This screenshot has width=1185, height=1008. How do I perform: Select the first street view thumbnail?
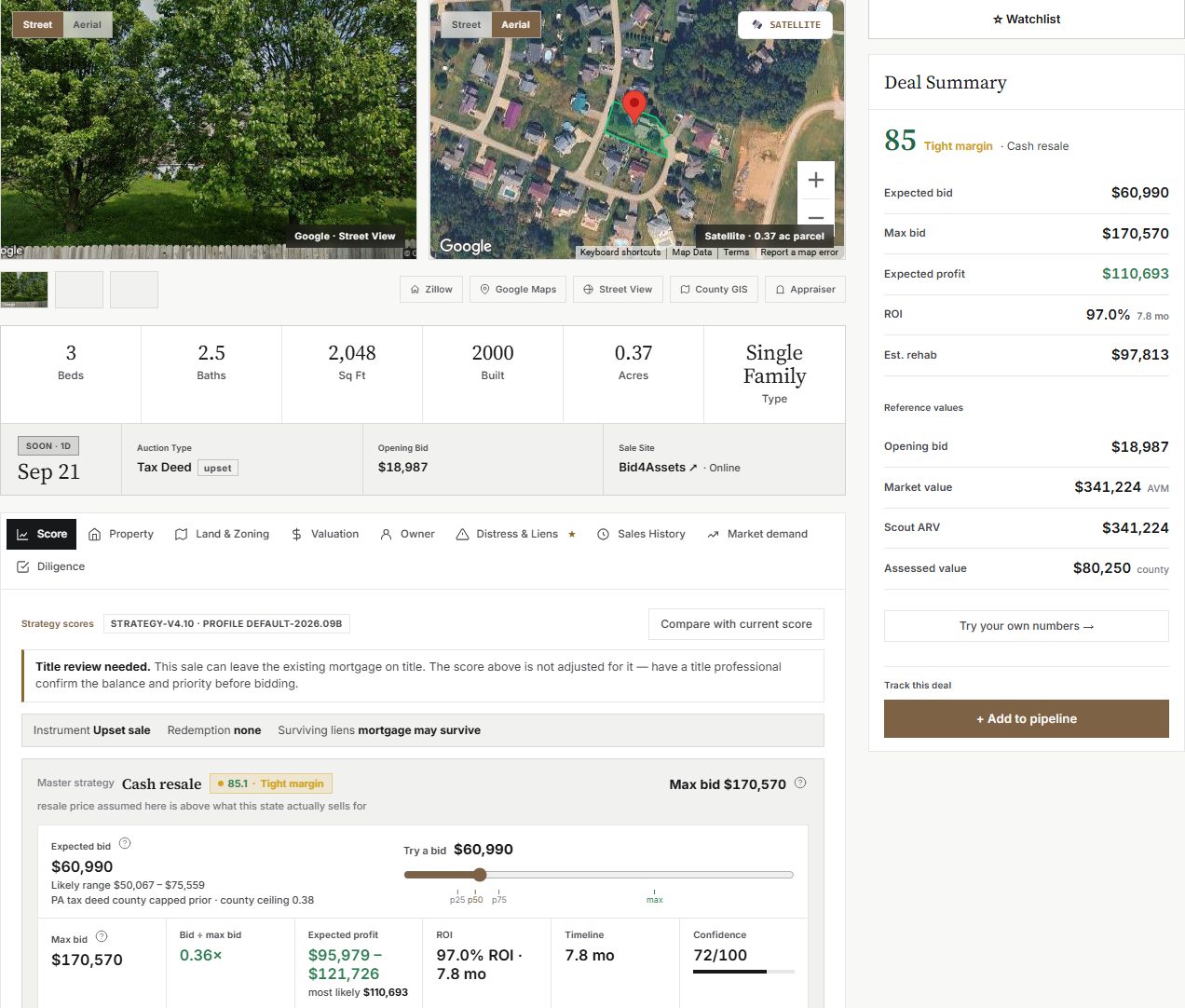24,290
